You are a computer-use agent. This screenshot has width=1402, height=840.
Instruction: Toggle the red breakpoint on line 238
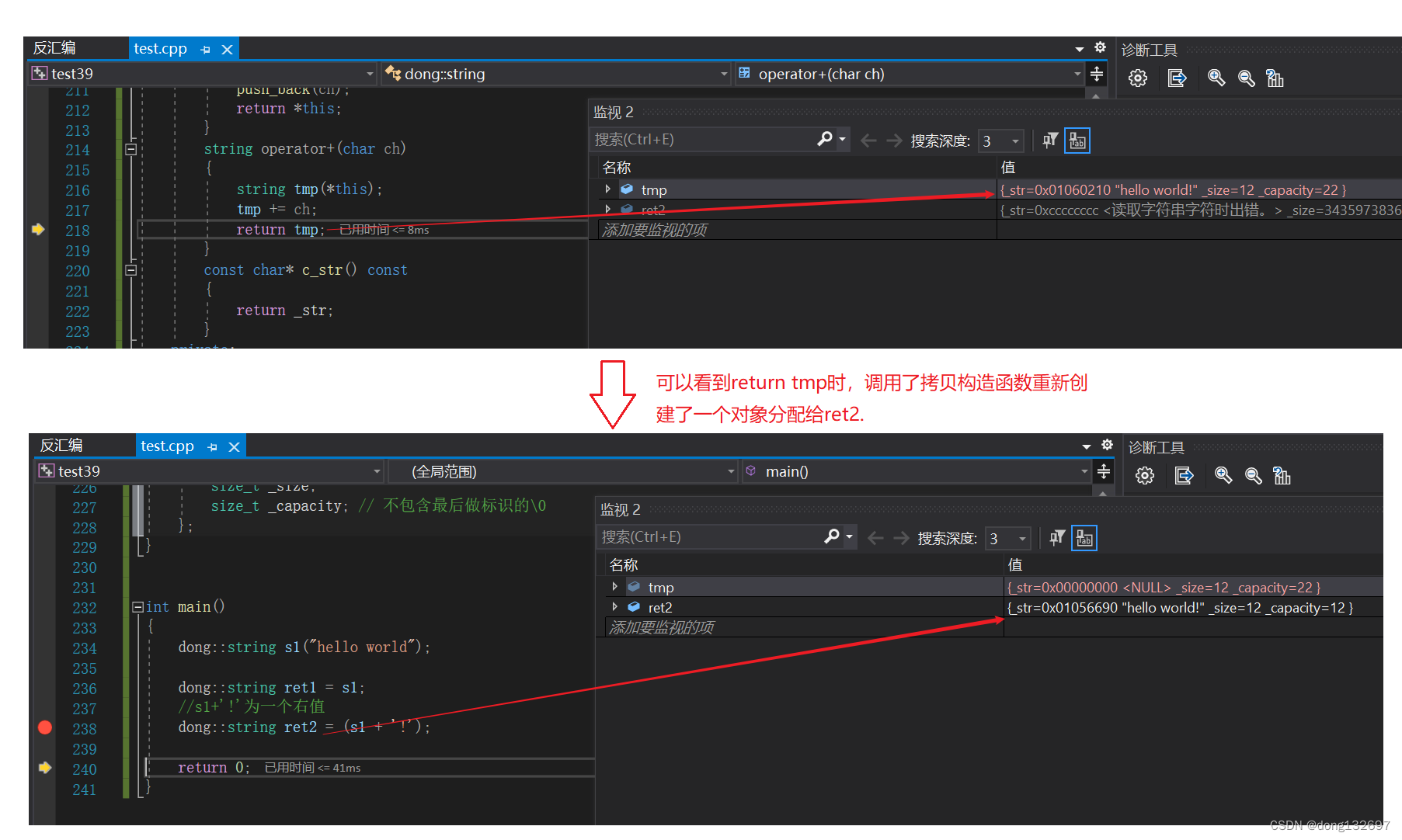[45, 727]
